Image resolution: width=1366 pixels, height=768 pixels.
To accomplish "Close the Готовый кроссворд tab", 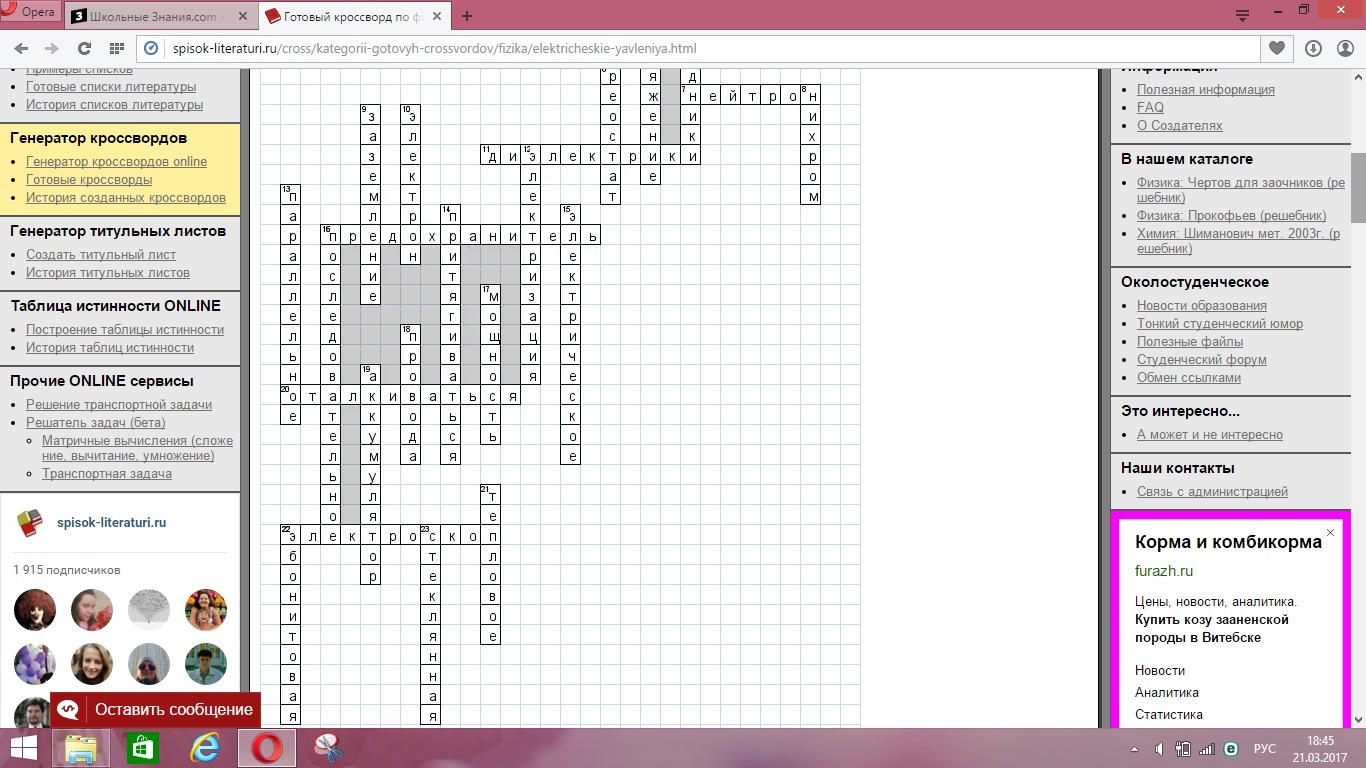I will (x=436, y=17).
